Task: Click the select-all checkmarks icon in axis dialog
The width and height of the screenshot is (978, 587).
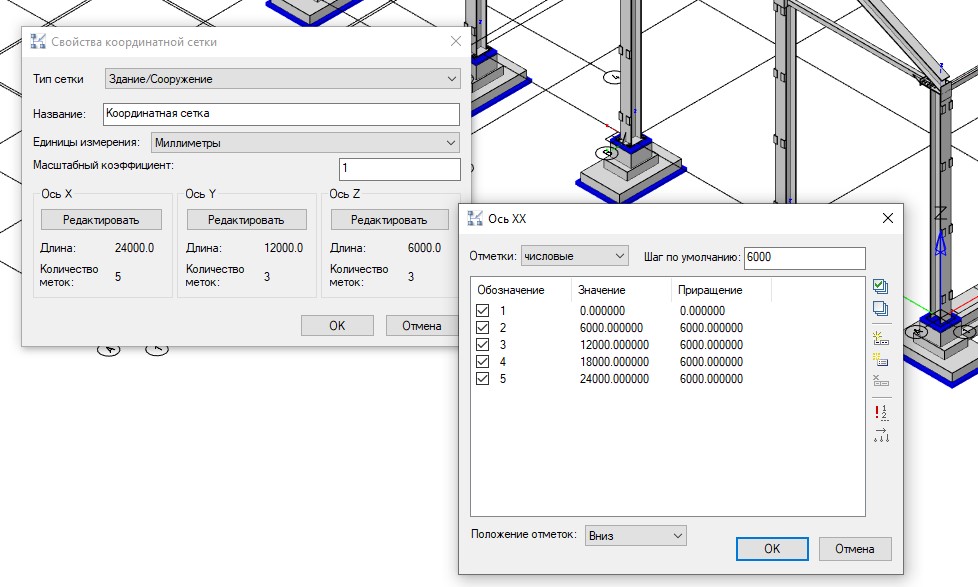Action: (x=880, y=287)
